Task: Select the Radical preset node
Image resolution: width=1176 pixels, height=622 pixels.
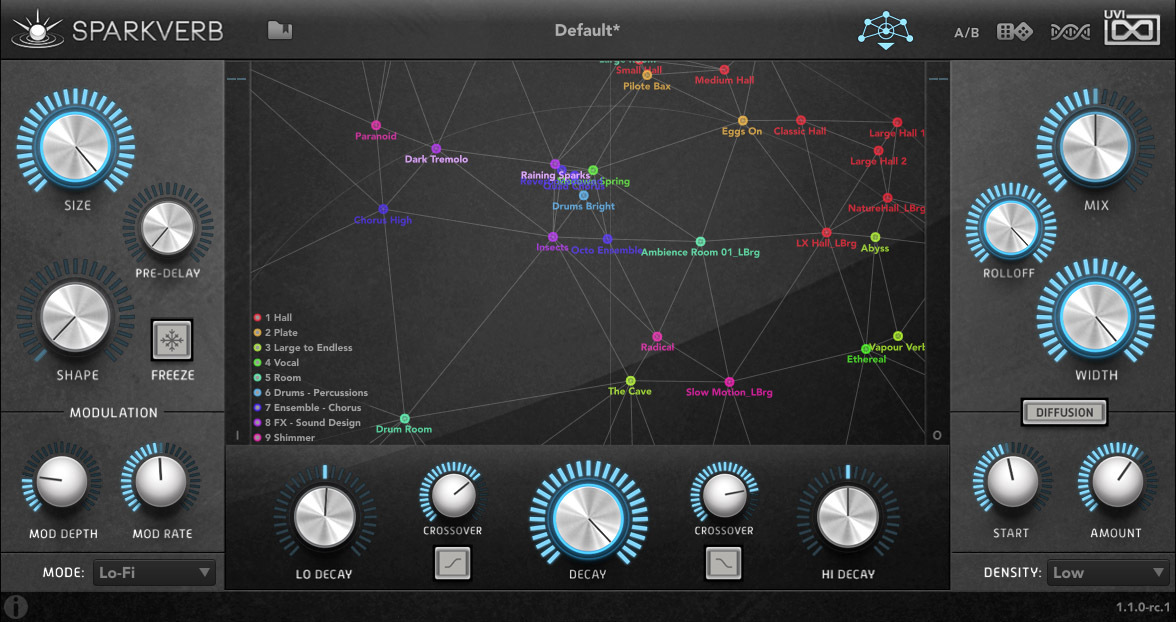Action: (657, 337)
